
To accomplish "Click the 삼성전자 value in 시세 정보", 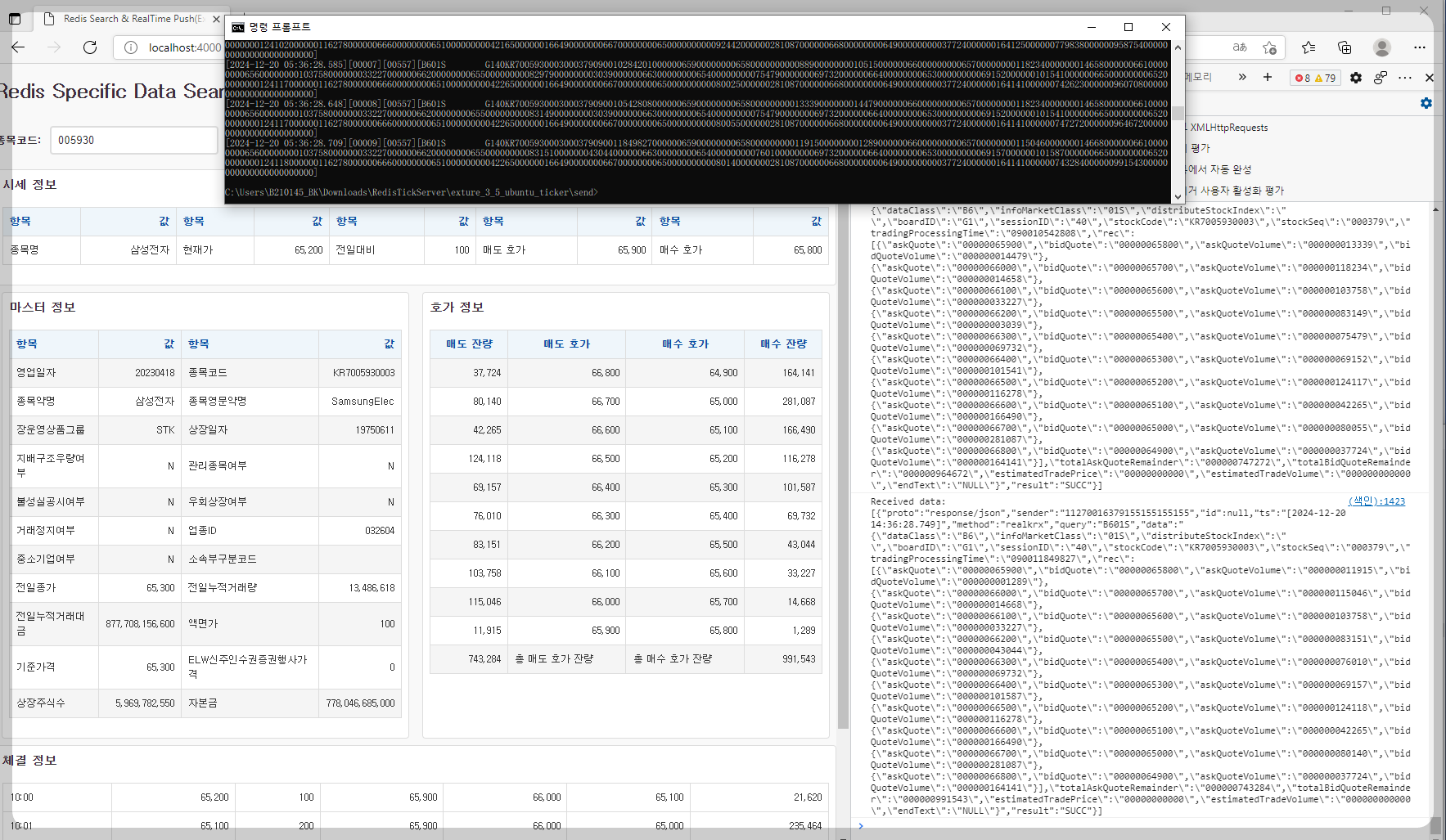I will coord(150,249).
